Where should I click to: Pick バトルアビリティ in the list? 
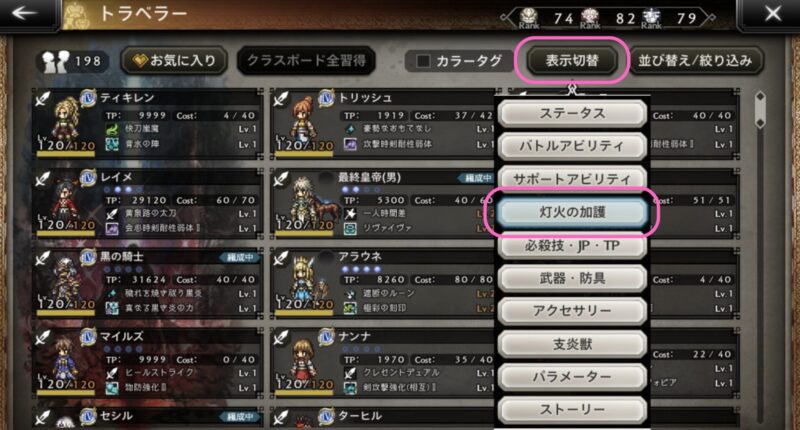[572, 146]
